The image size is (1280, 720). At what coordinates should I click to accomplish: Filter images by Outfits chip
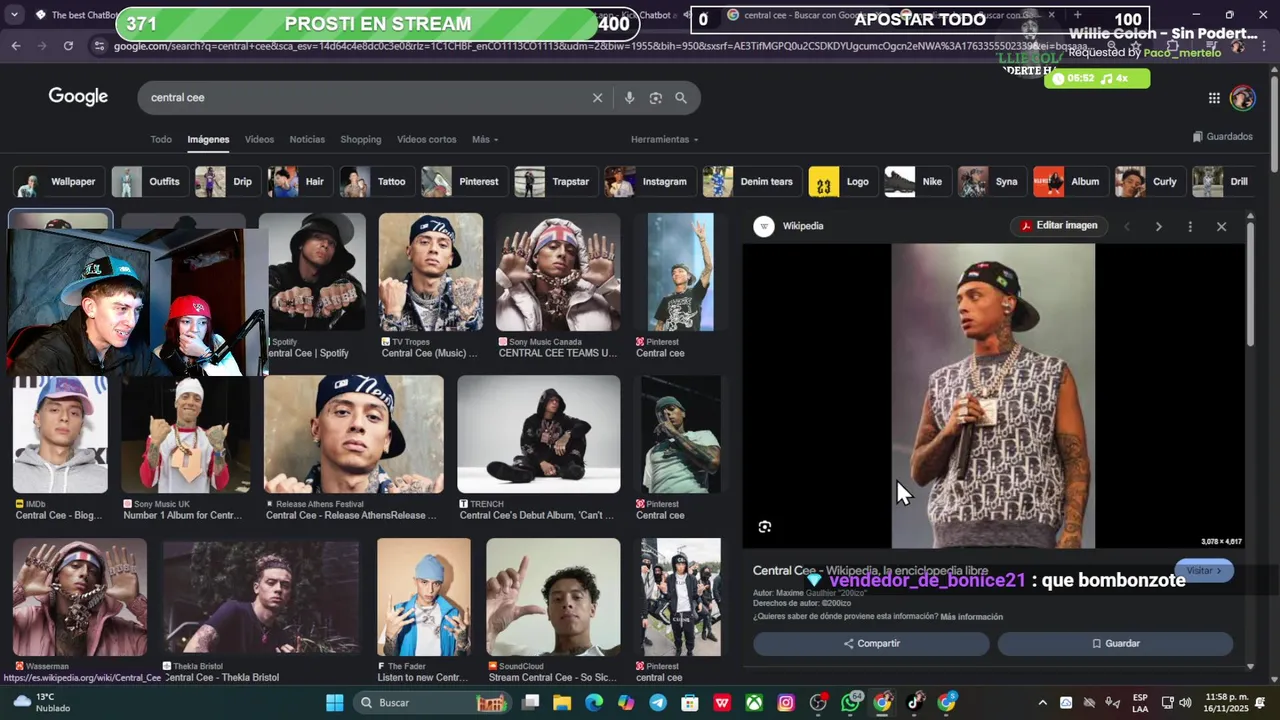point(149,182)
